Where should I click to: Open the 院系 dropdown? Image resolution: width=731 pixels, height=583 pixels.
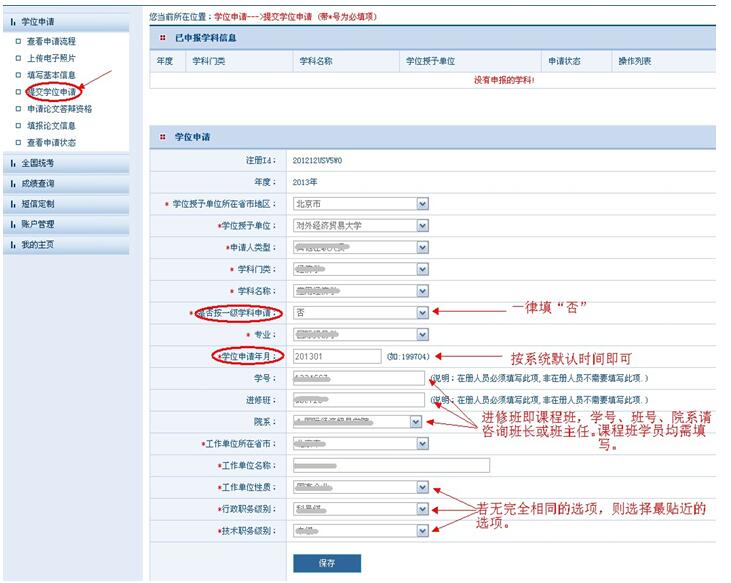(x=358, y=422)
